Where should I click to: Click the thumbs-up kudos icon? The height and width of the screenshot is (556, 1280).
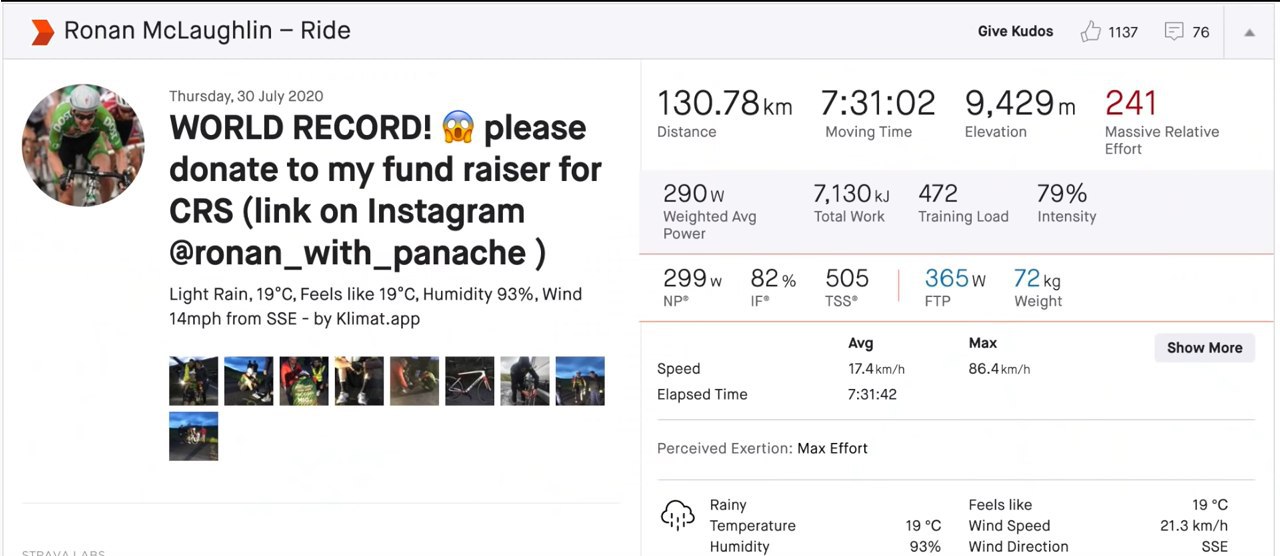click(x=1090, y=32)
